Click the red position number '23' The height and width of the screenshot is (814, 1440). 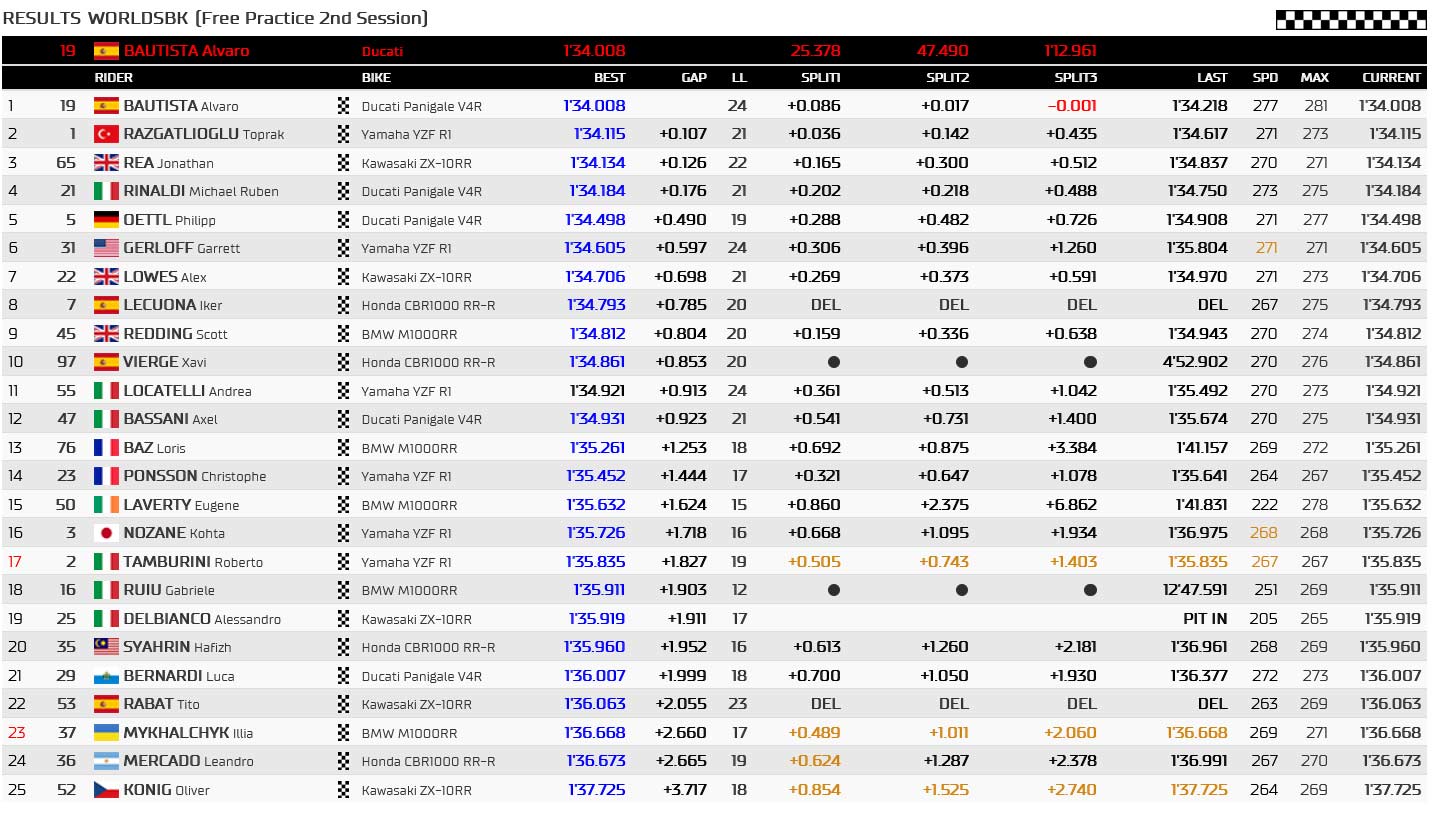pos(17,732)
